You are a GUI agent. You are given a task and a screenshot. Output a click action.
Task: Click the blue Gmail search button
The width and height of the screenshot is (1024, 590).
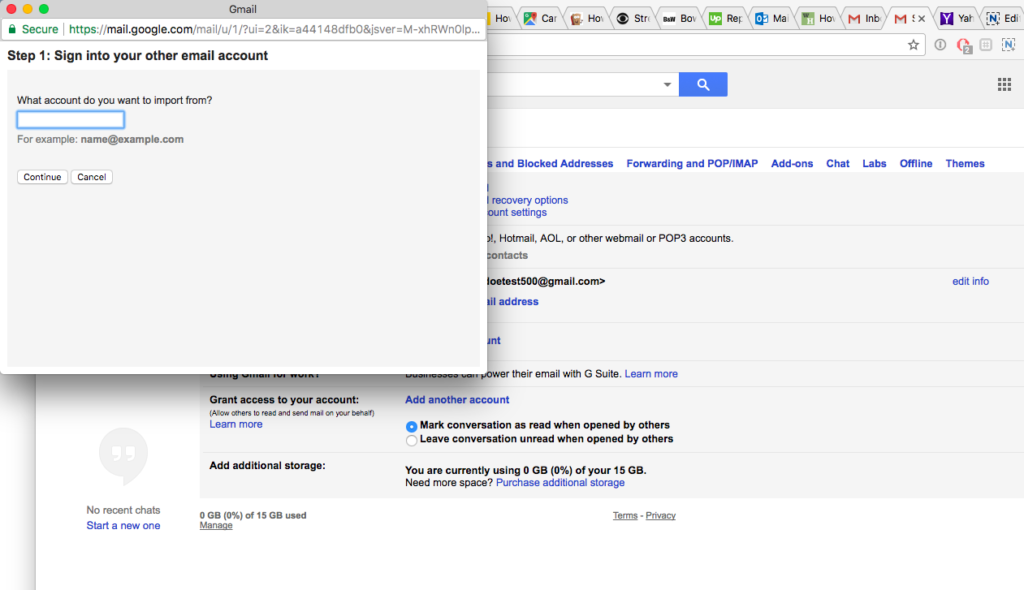pyautogui.click(x=703, y=85)
